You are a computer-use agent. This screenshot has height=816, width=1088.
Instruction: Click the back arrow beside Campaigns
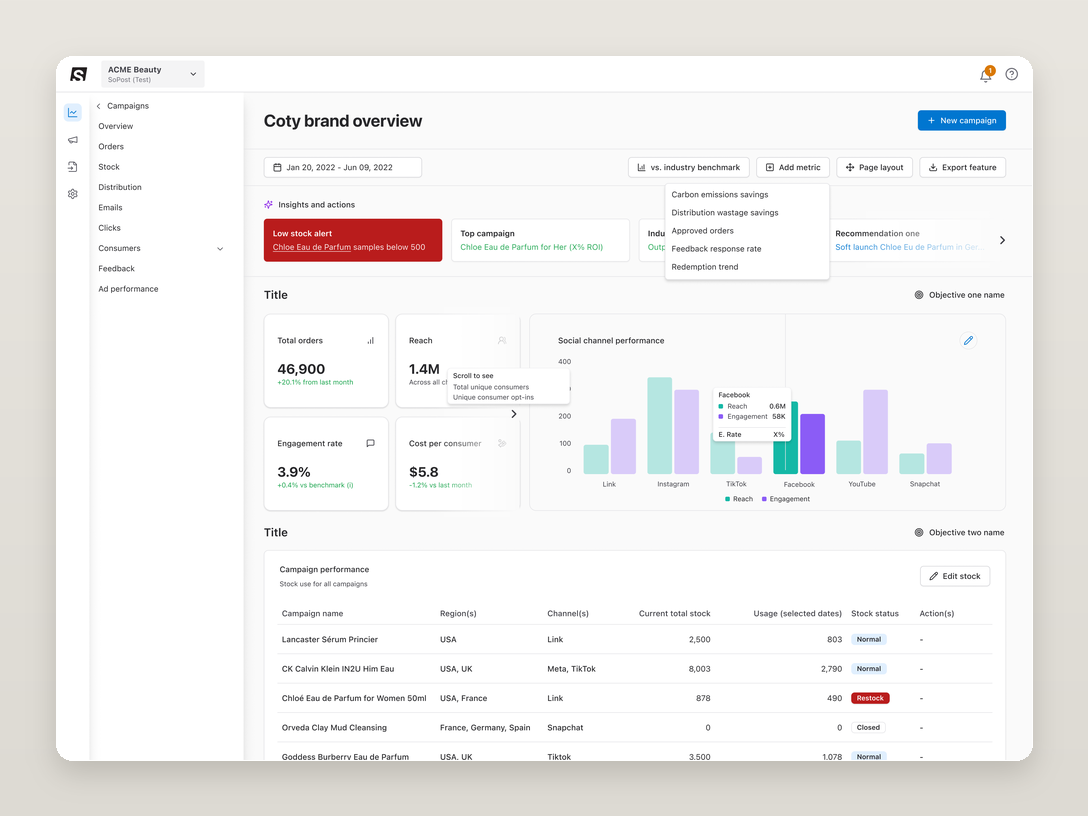[99, 106]
